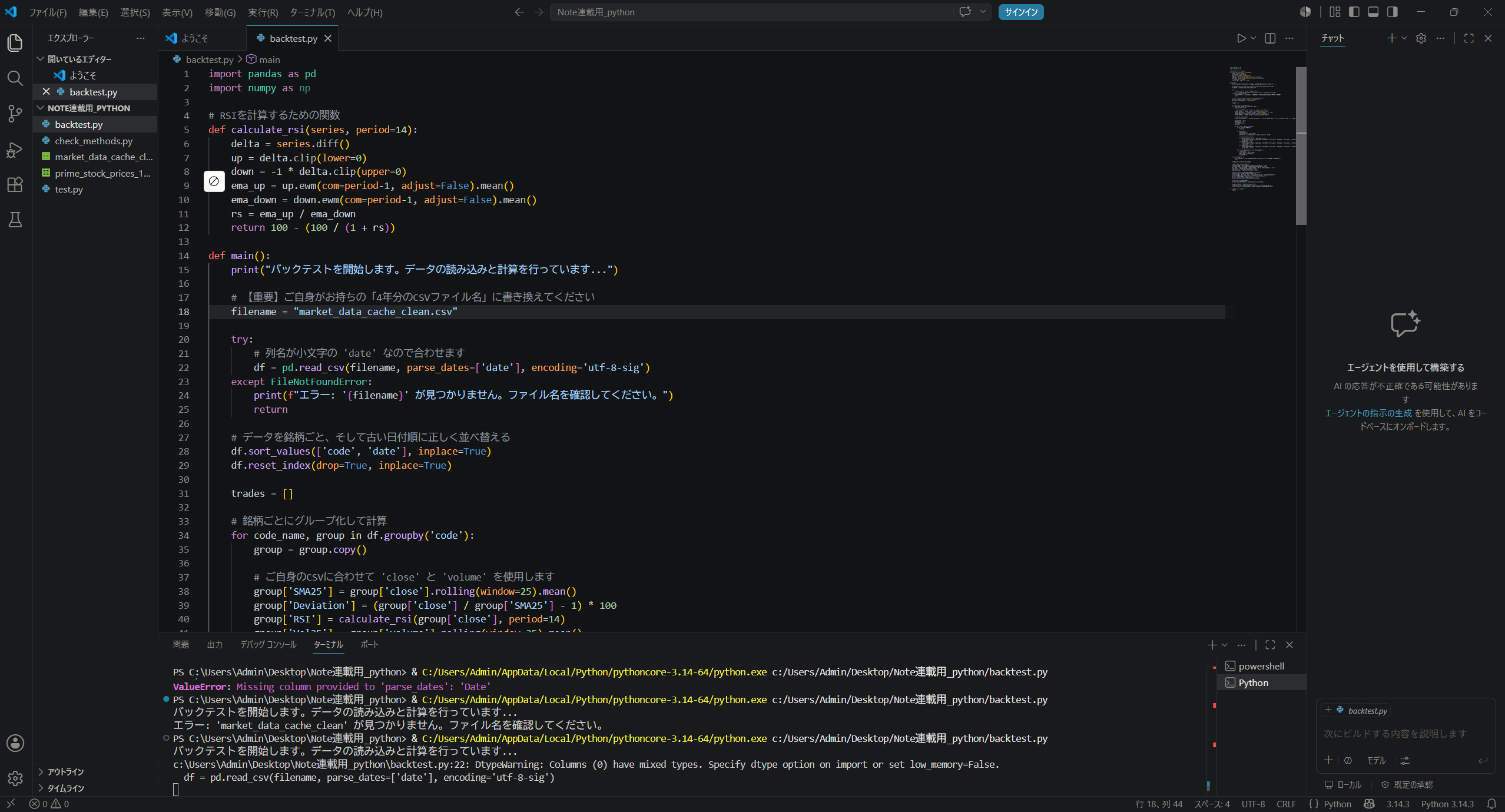Expand the Outline section

[x=95, y=772]
